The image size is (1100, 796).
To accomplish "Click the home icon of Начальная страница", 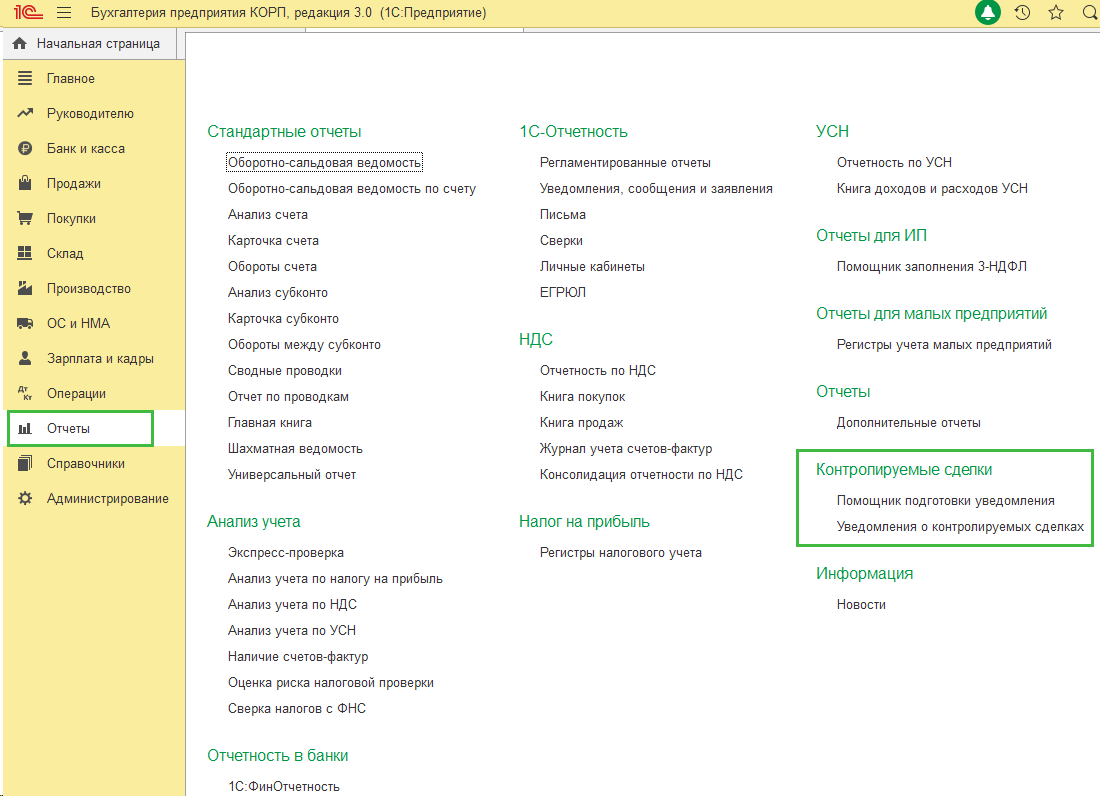I will pyautogui.click(x=20, y=43).
